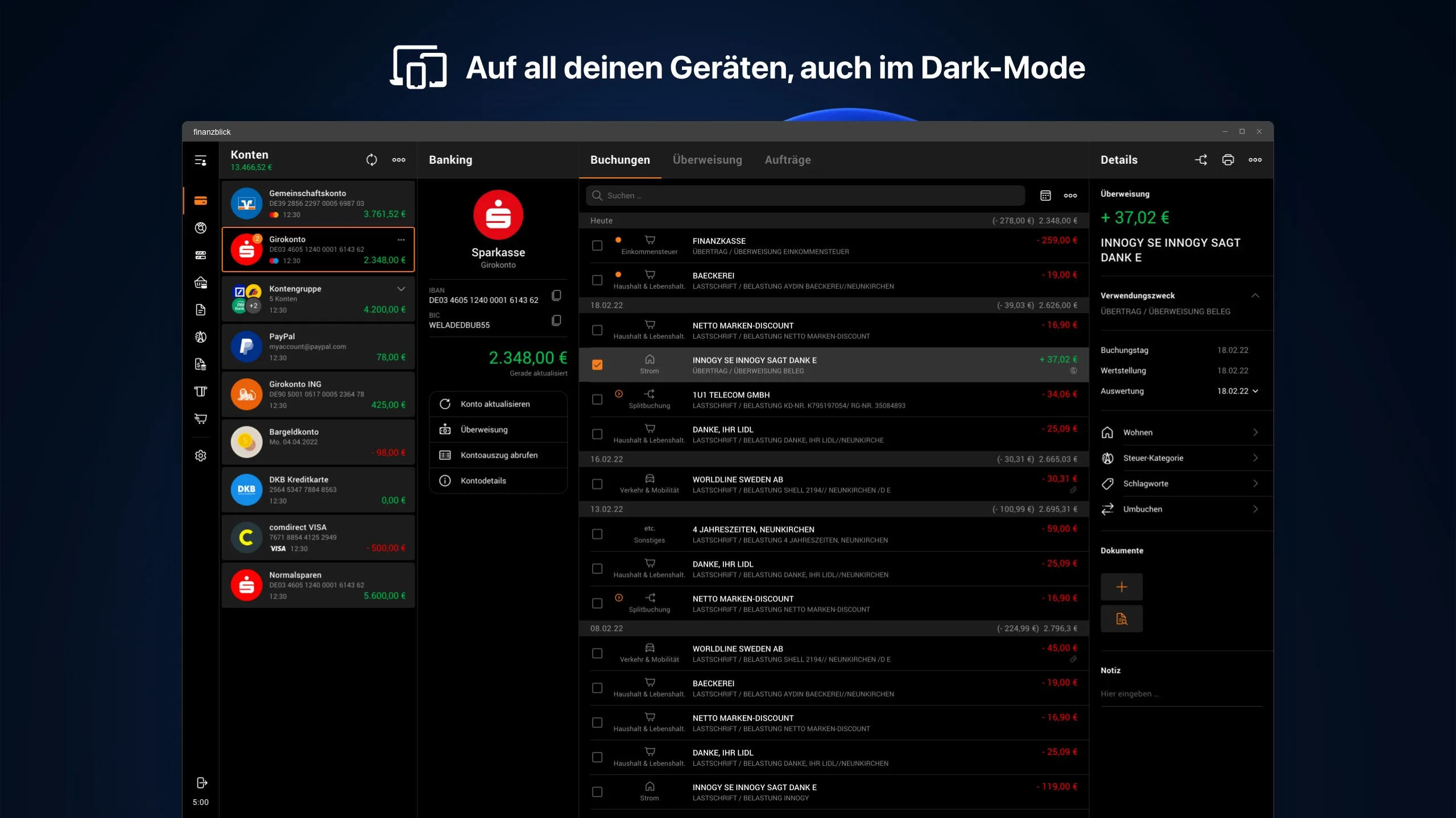Viewport: 1456px width, 818px height.
Task: Open Kontodetails
Action: 498,481
